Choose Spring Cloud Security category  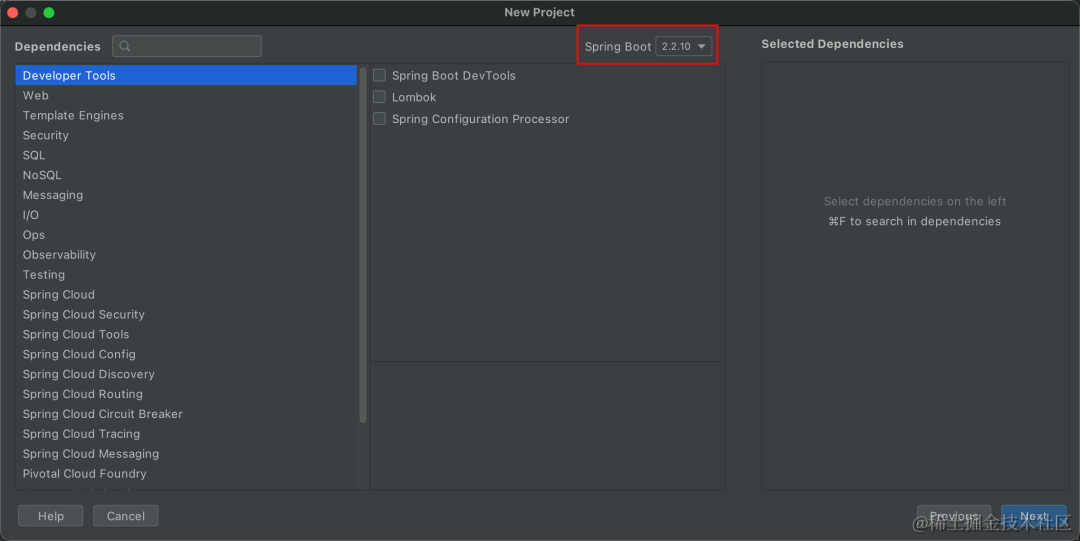pyautogui.click(x=186, y=314)
